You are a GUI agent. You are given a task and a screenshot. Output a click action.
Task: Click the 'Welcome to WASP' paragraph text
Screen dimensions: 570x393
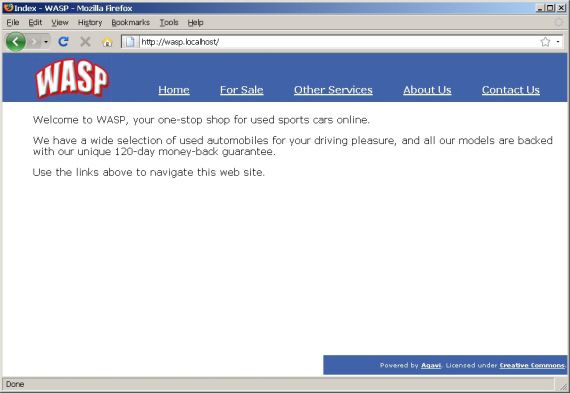[201, 120]
